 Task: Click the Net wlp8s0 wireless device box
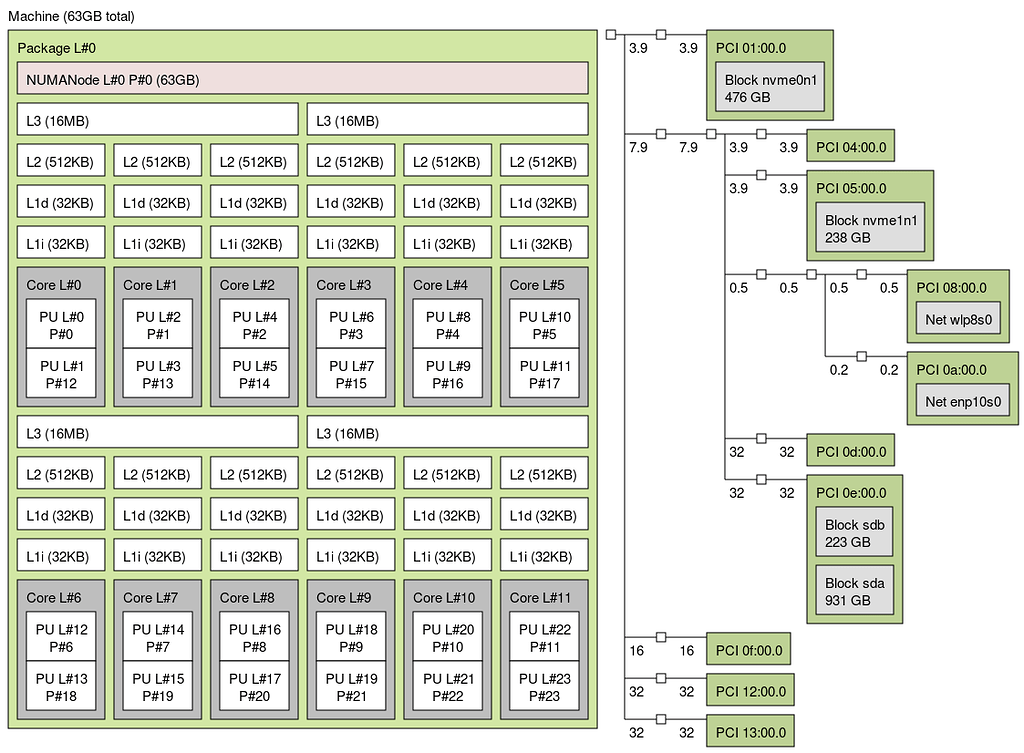coord(959,319)
